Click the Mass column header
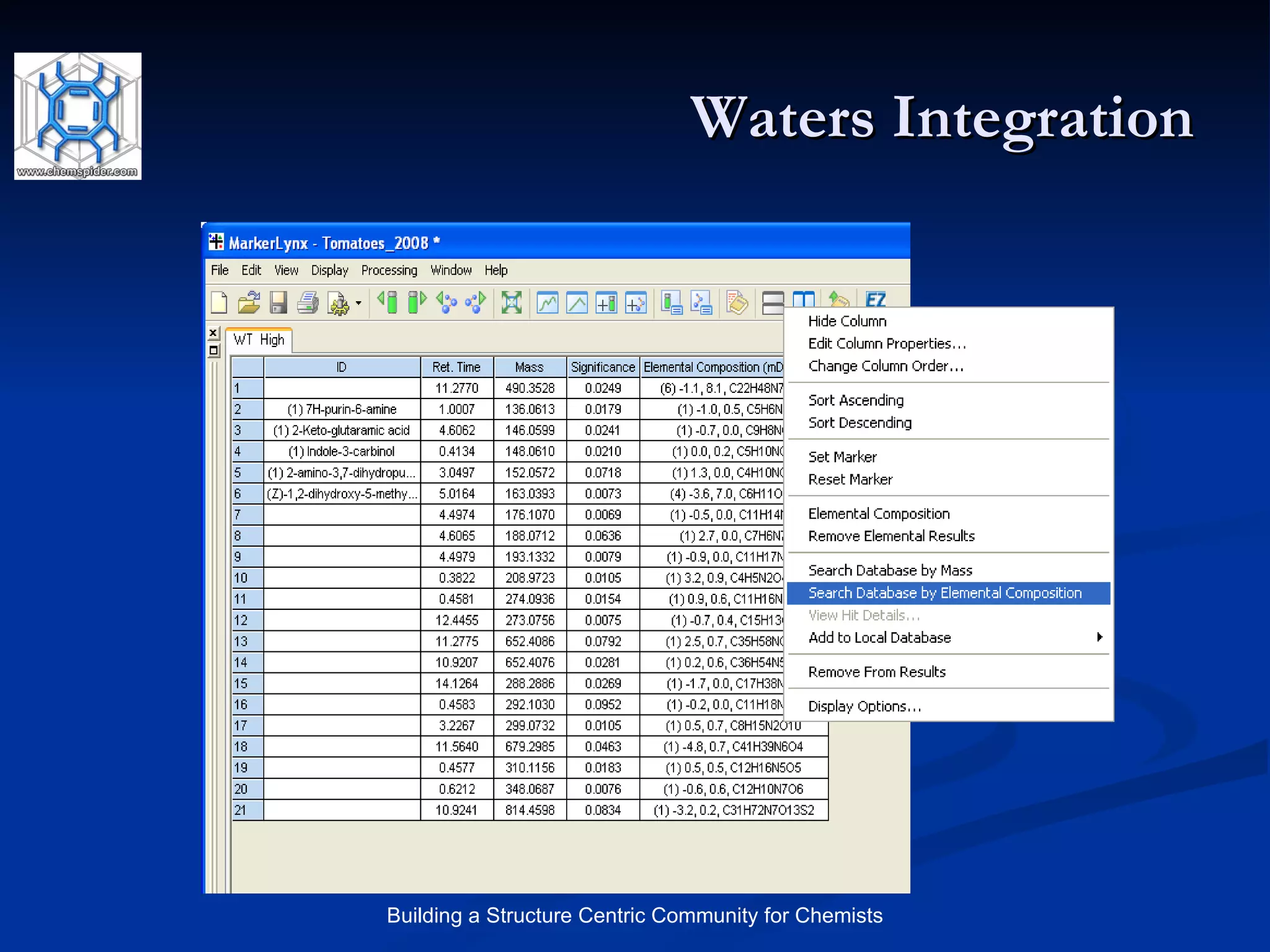 [530, 367]
